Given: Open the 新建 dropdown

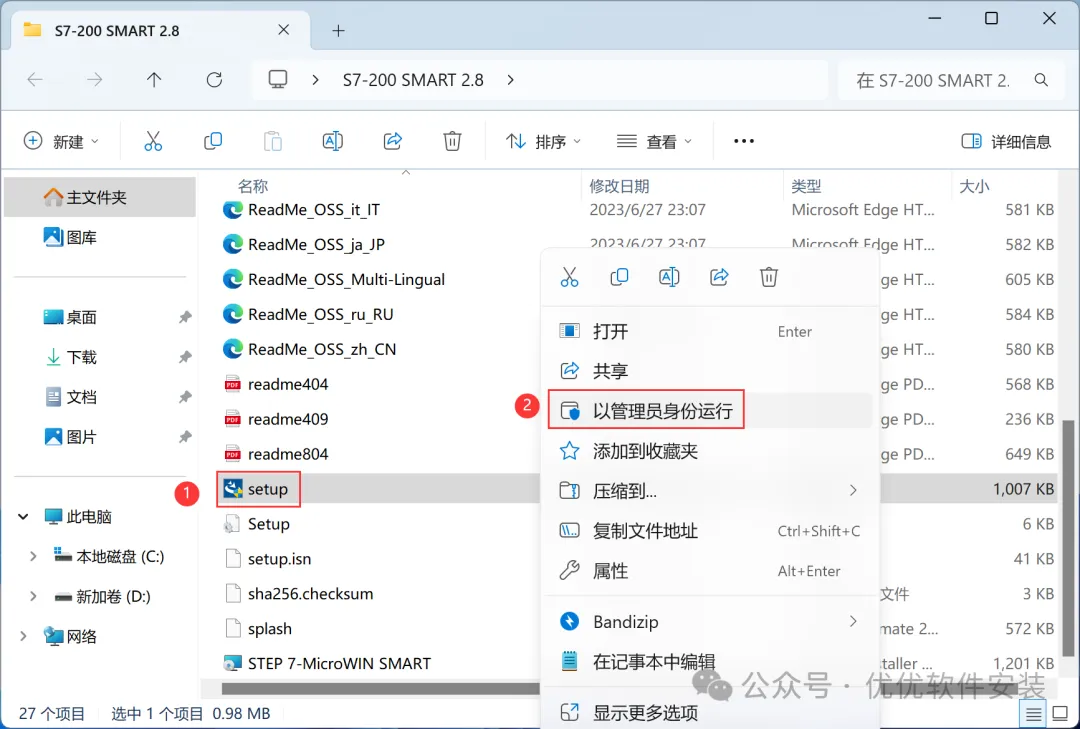Looking at the screenshot, I should pos(61,141).
